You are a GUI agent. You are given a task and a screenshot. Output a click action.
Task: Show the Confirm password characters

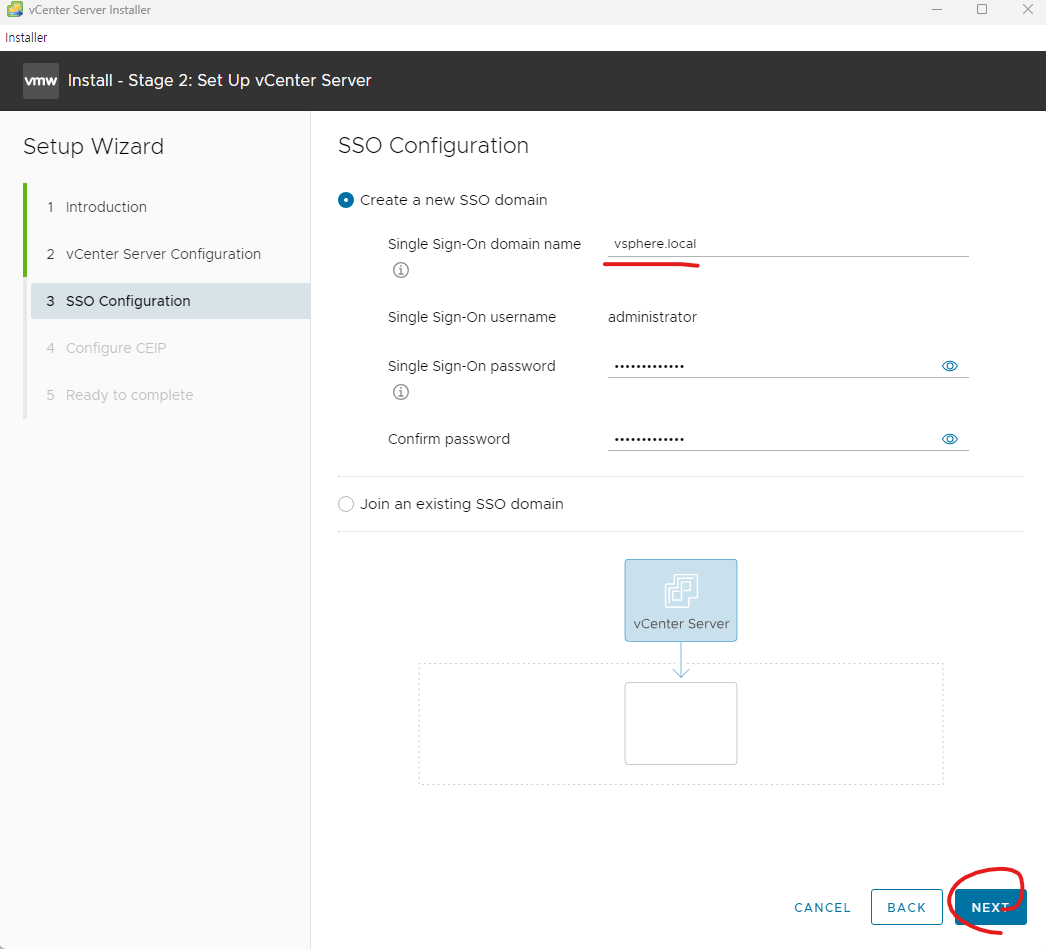[x=949, y=439]
